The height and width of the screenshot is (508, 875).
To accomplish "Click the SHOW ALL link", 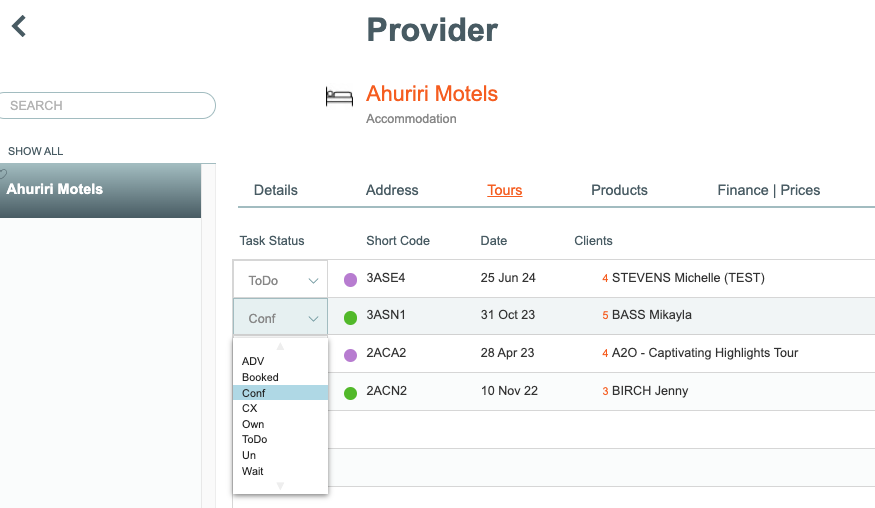I will (35, 151).
